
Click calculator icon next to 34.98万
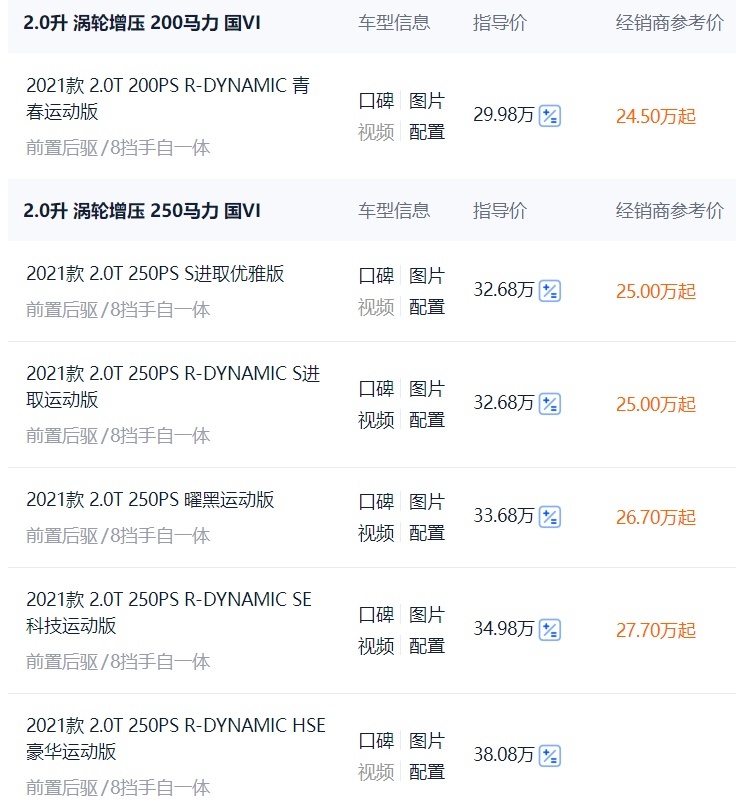549,630
